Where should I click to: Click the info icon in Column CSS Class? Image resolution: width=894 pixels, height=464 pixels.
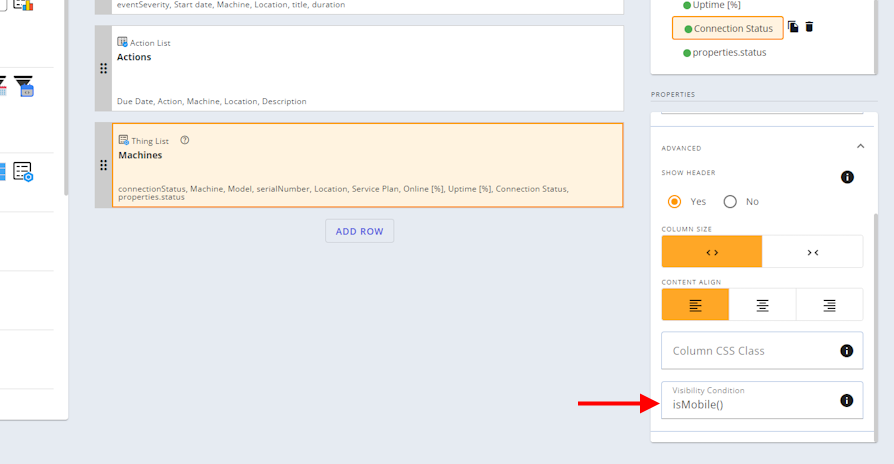(x=846, y=351)
